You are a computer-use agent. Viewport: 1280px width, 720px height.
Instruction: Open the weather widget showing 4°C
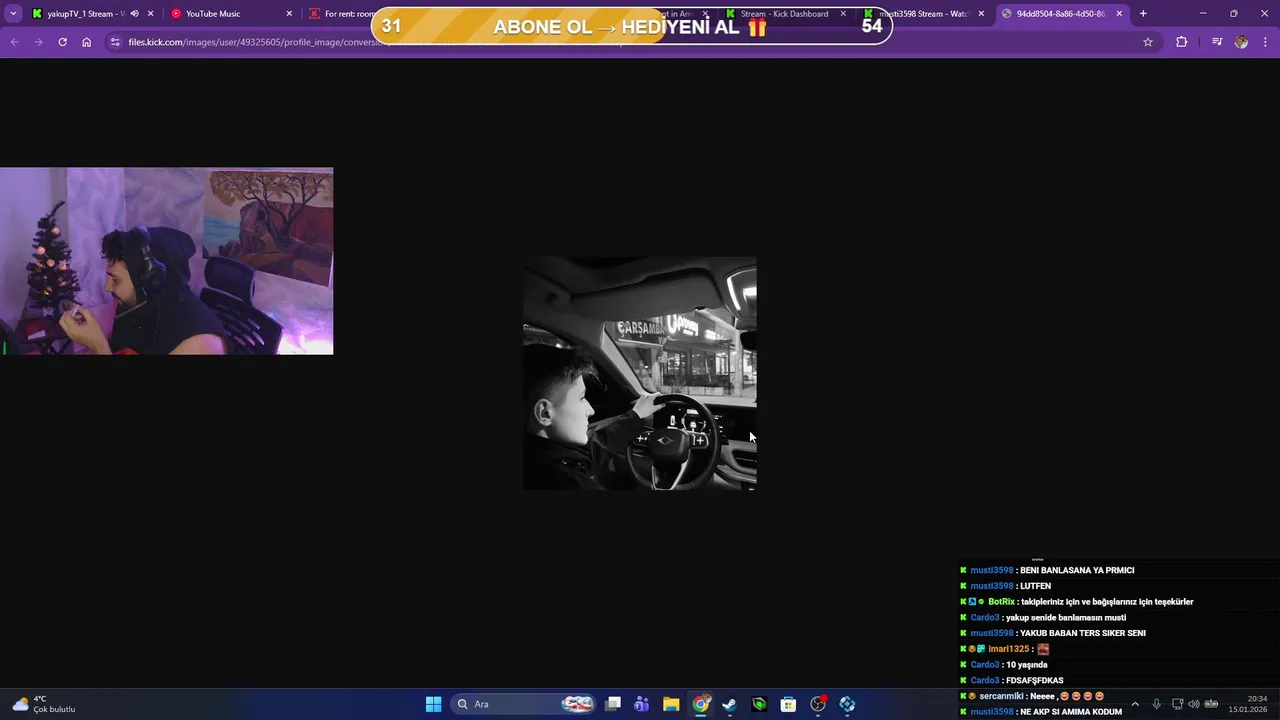pyautogui.click(x=44, y=704)
